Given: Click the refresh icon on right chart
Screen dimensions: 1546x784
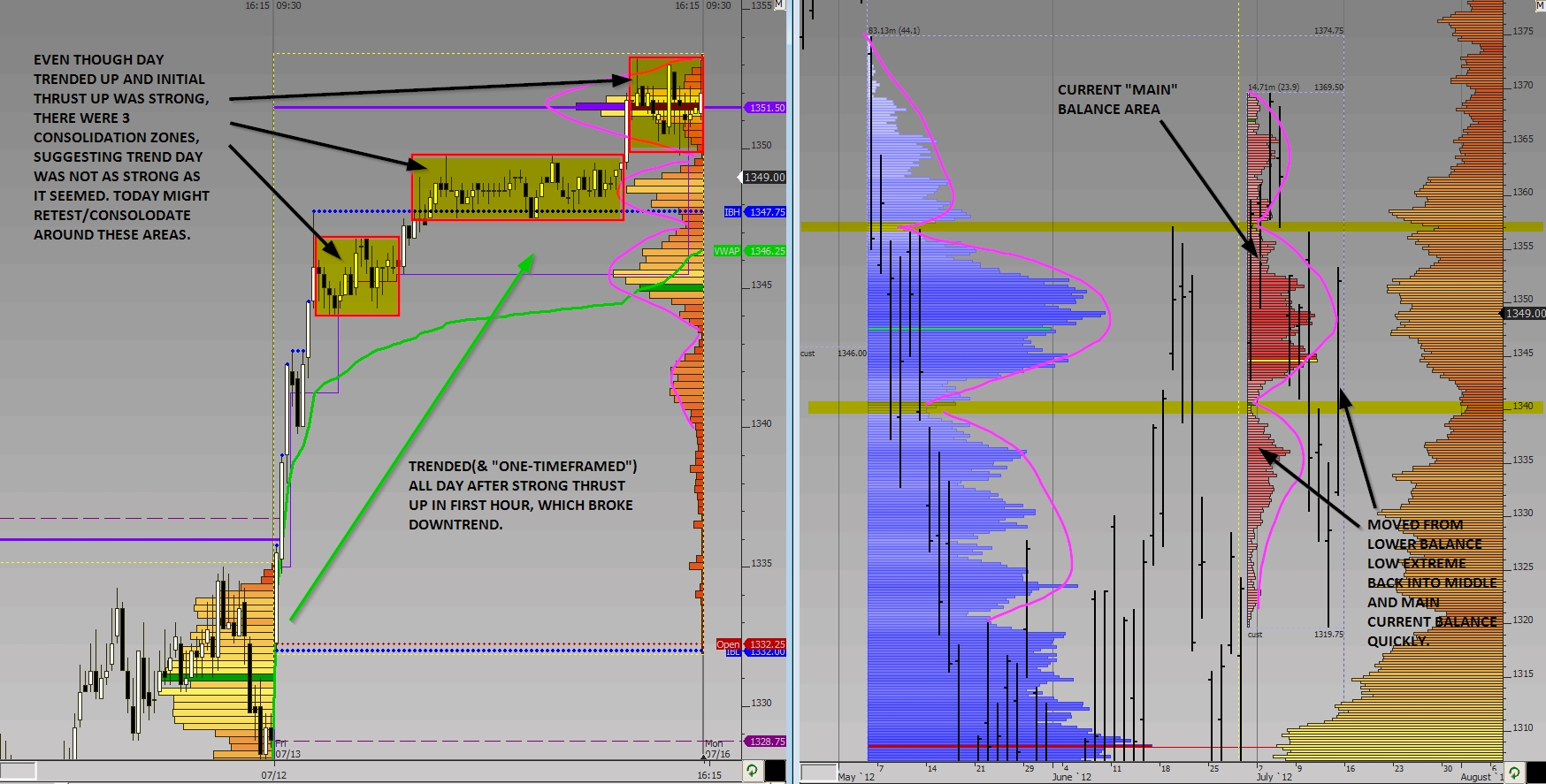Looking at the screenshot, I should [1514, 773].
